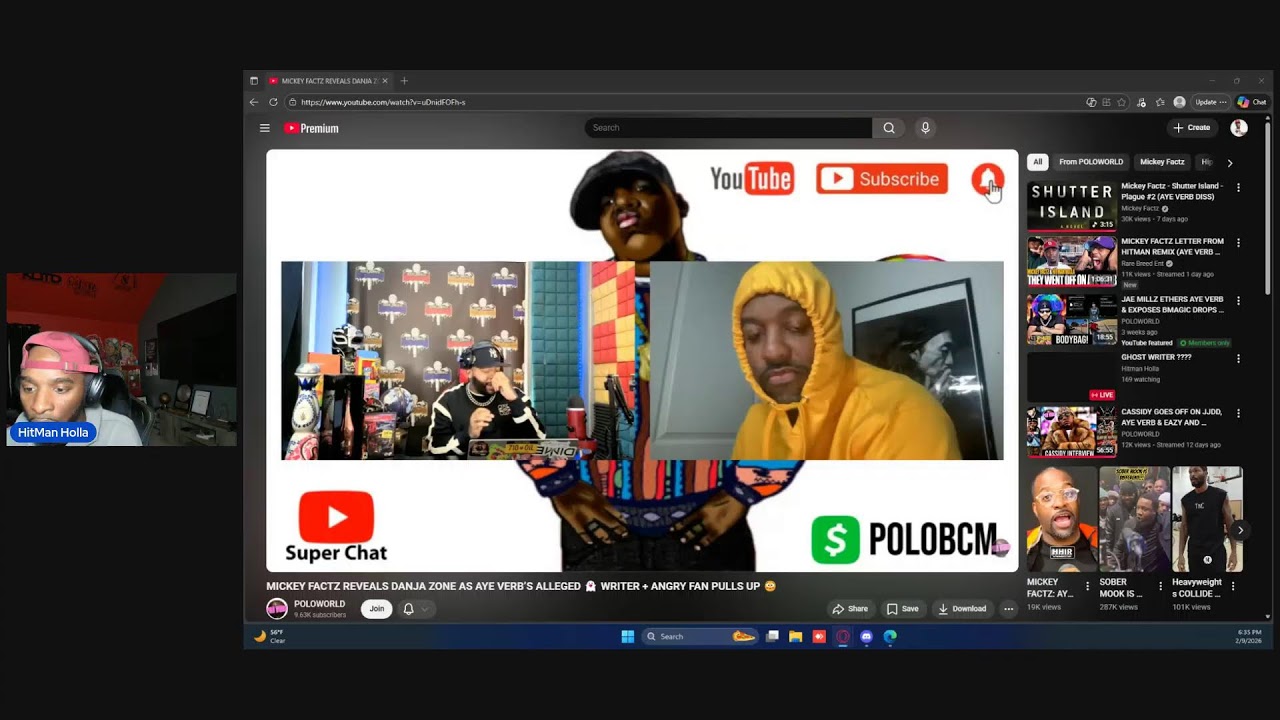Close the MICKEY FACTZ browser tab
This screenshot has height=720, width=1280.
385,81
